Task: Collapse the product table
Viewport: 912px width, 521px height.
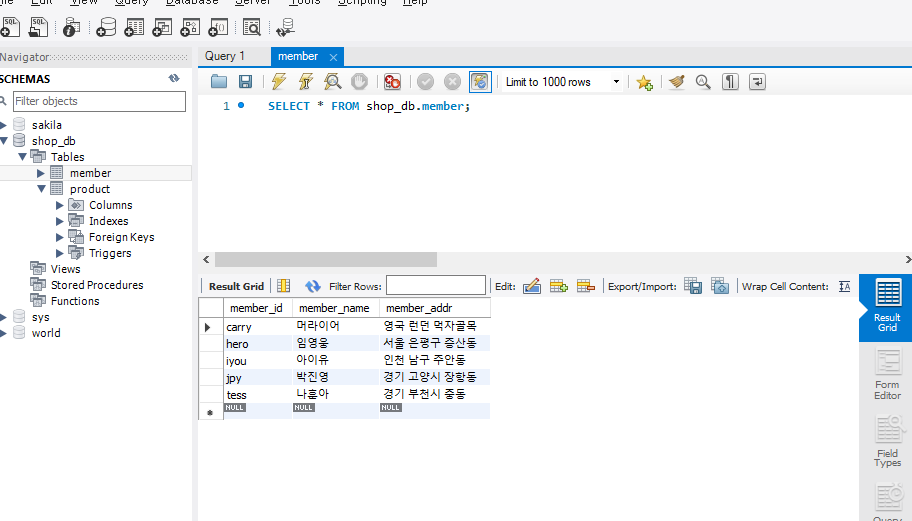Action: pos(41,188)
